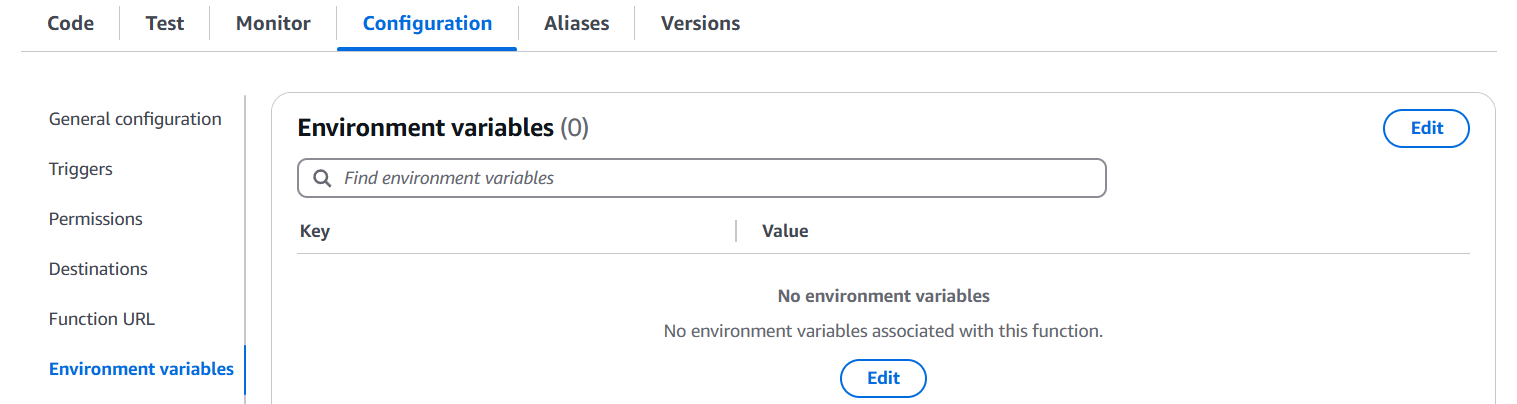The width and height of the screenshot is (1517, 404).
Task: Open Permissions settings in sidebar
Action: pyautogui.click(x=96, y=219)
